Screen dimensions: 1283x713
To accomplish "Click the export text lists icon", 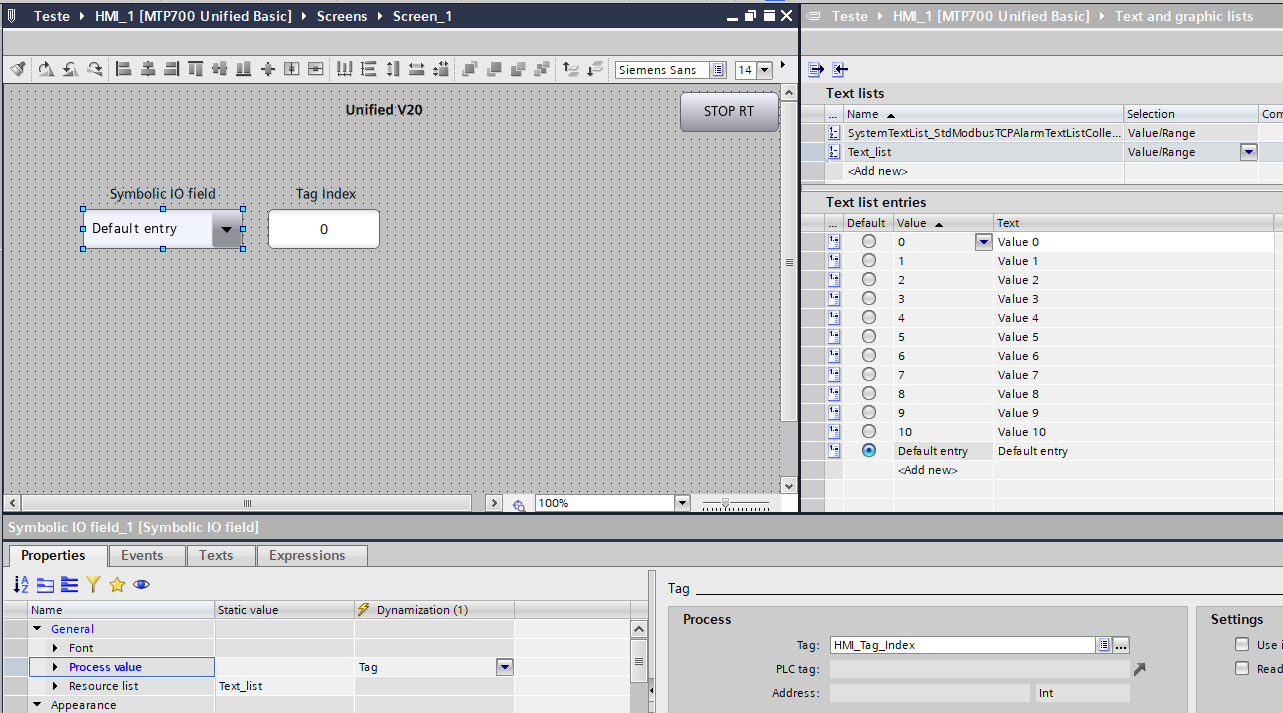I will click(x=816, y=69).
